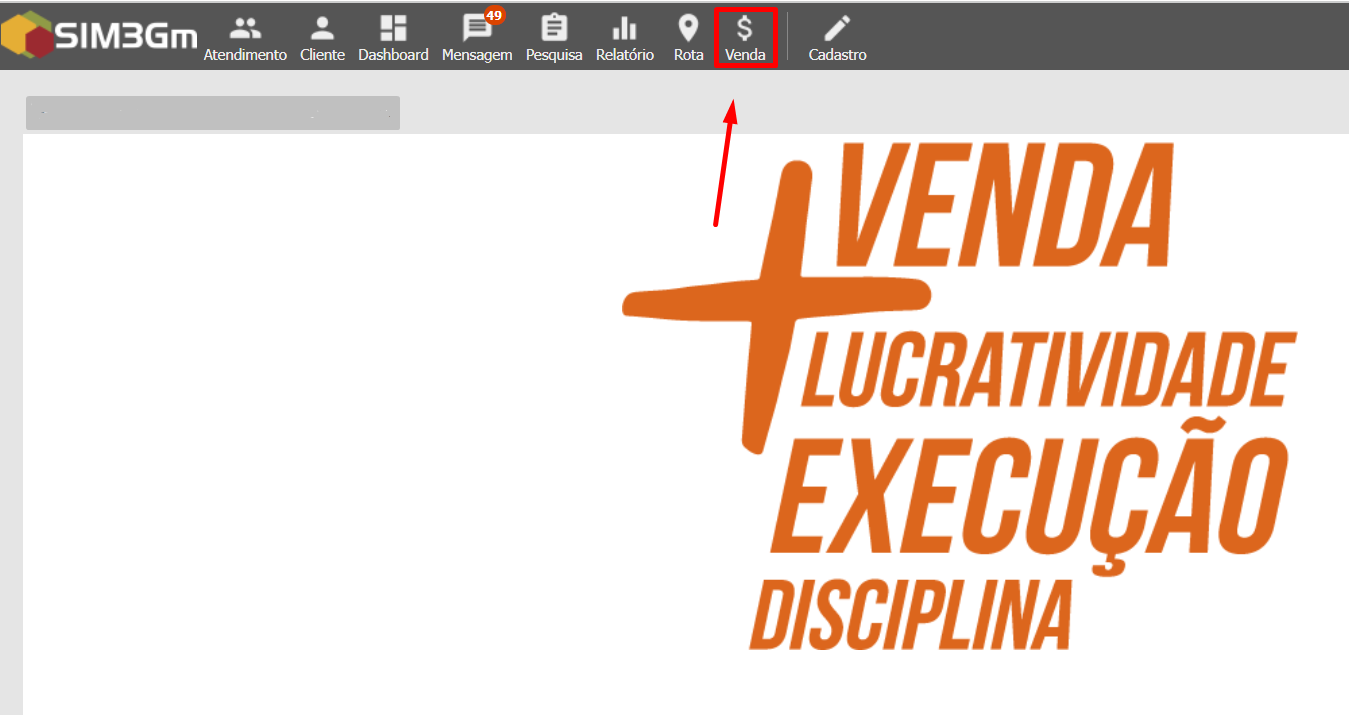Viewport: 1349px width, 715px height.
Task: Open the Pesquisa clipboard menu
Action: coord(554,39)
